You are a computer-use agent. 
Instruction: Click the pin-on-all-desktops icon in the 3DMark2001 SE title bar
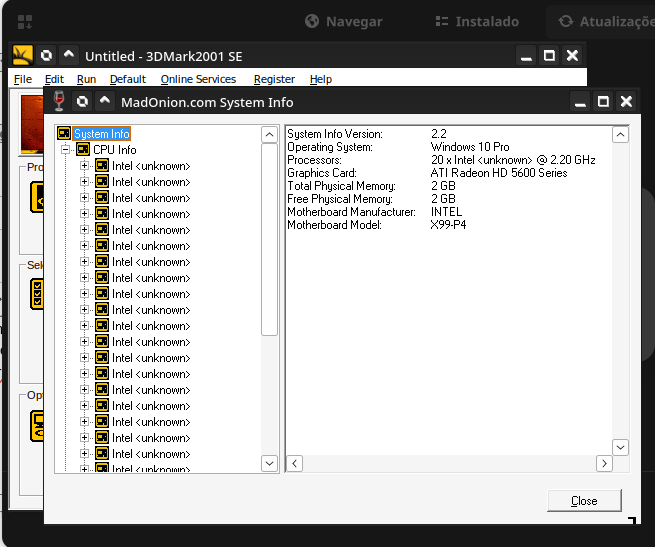tap(46, 55)
